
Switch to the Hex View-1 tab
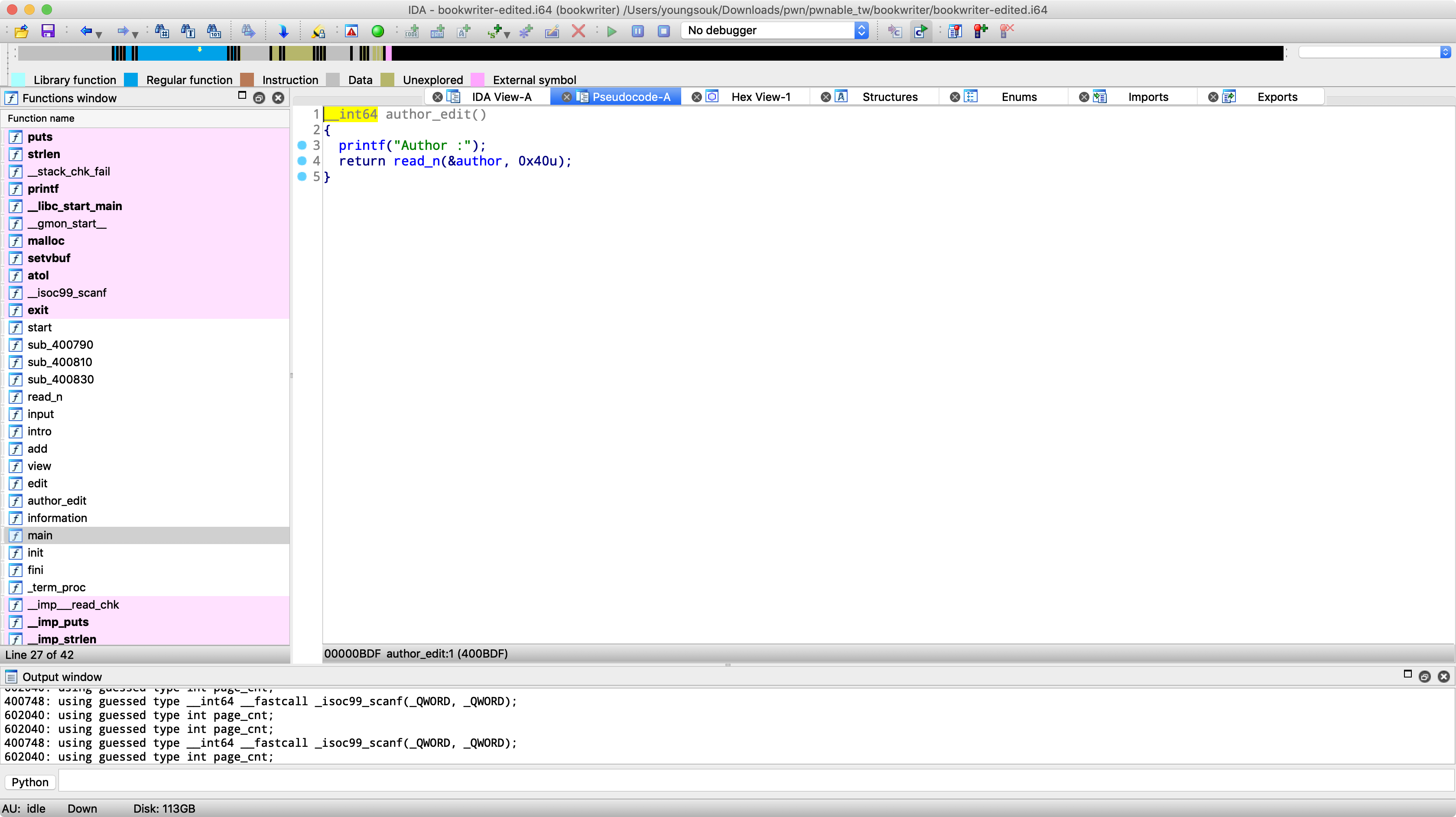(x=760, y=97)
